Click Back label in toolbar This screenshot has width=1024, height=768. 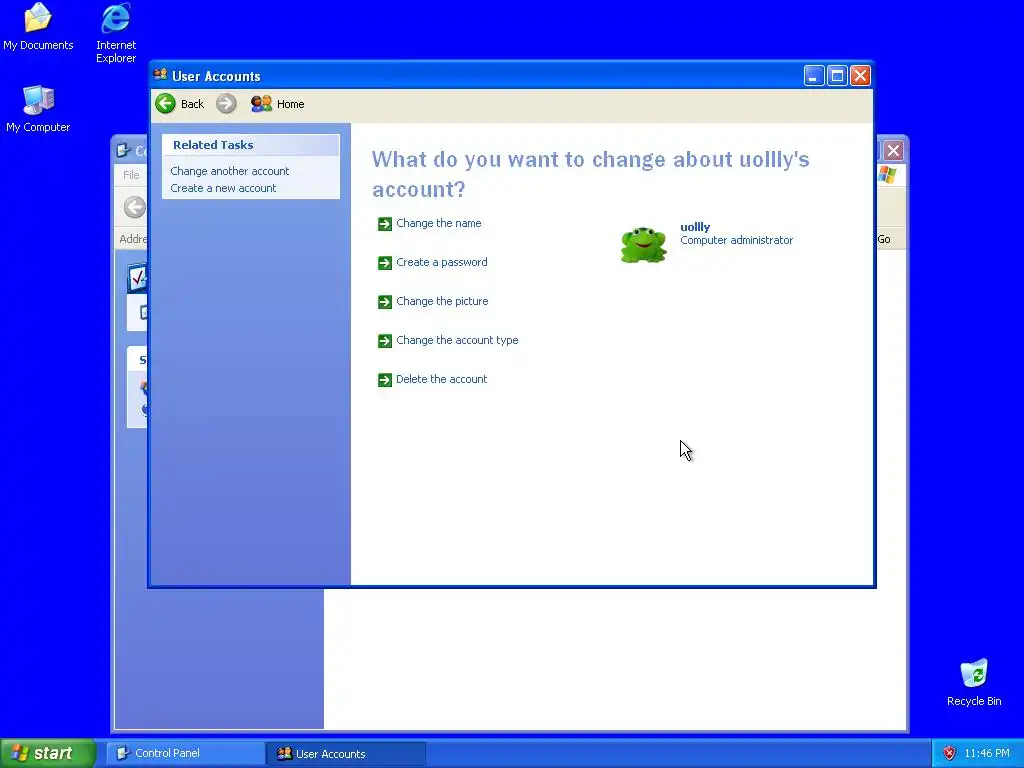point(192,104)
